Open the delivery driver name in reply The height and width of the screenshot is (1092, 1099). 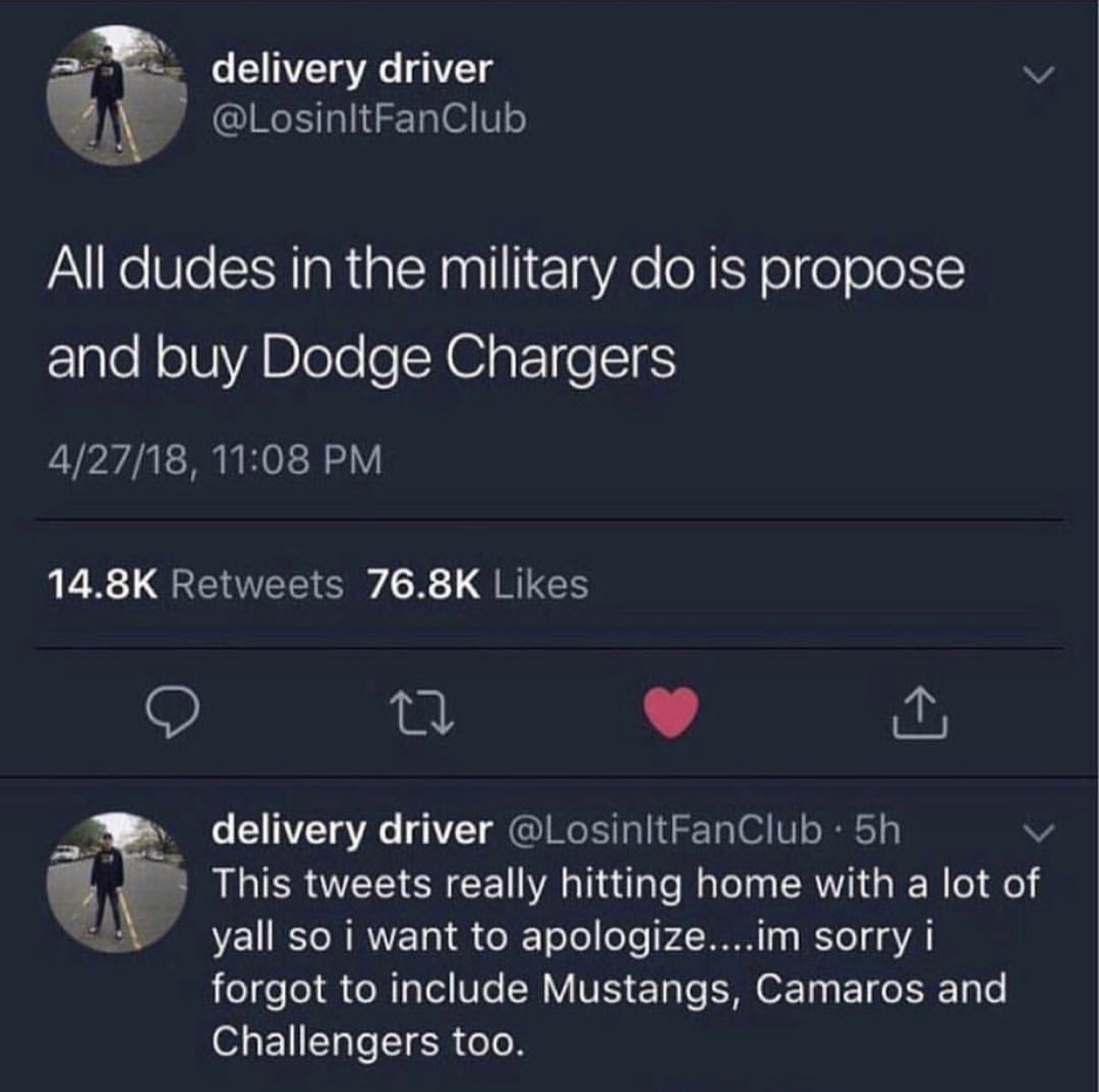(x=351, y=830)
